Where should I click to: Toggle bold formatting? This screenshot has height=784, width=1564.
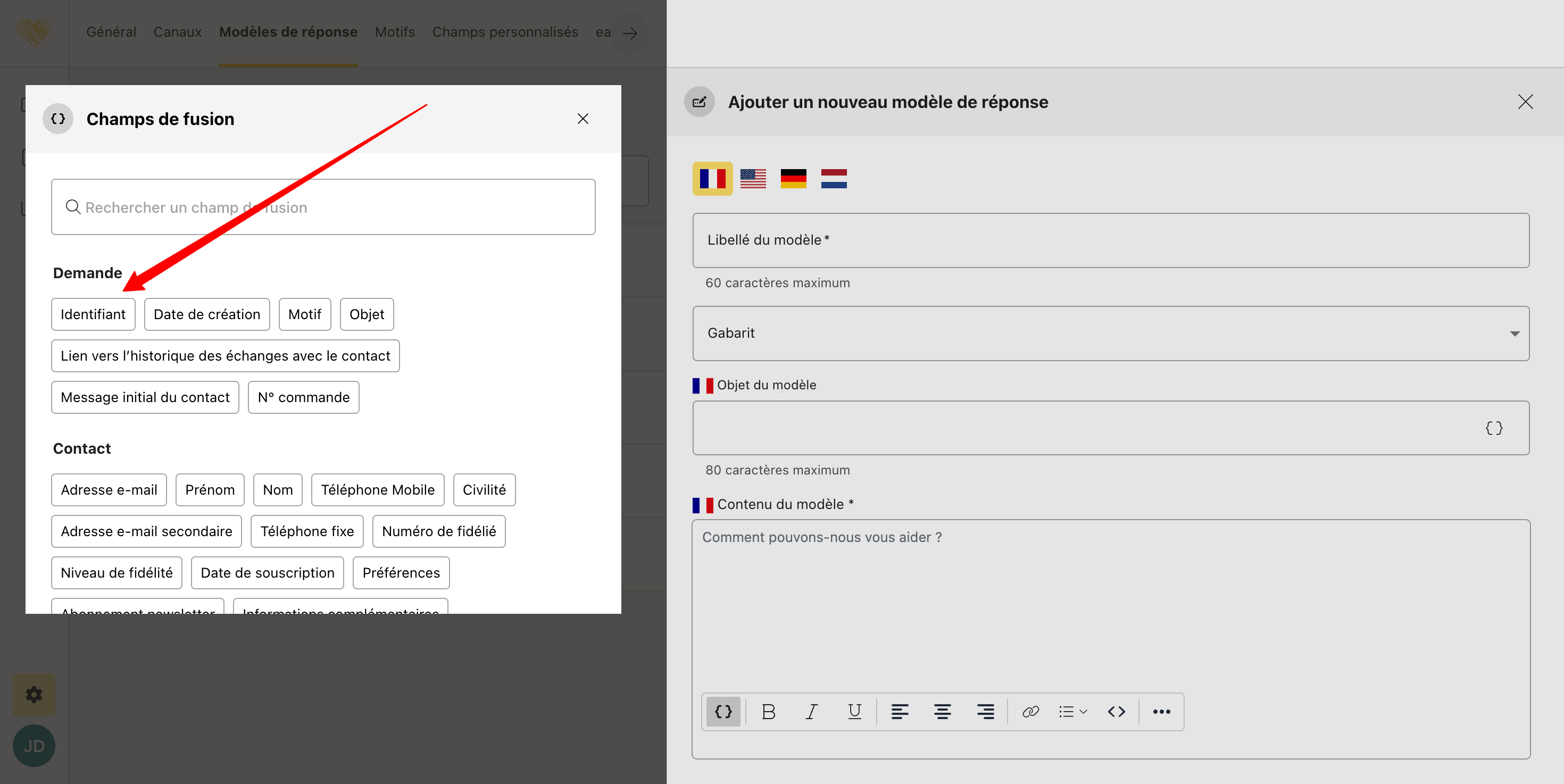click(769, 712)
